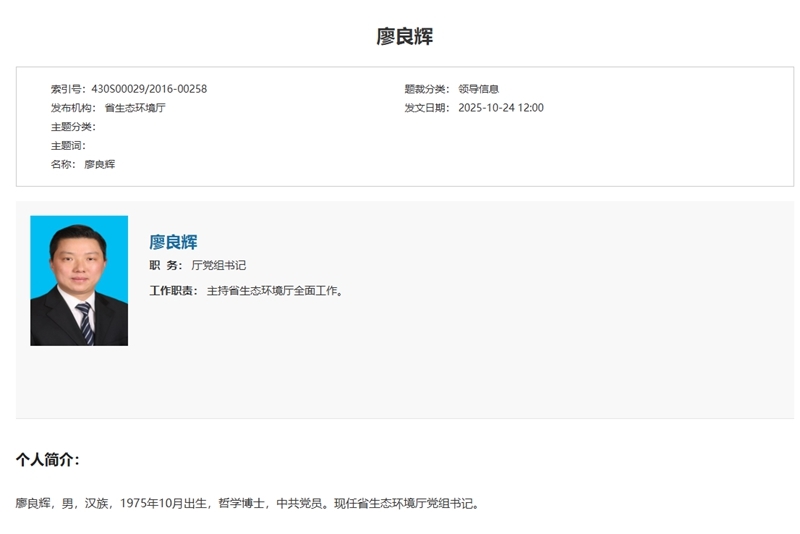This screenshot has height=534, width=800.
Task: Select the date 2025-10-24 12:00
Action: tap(501, 108)
